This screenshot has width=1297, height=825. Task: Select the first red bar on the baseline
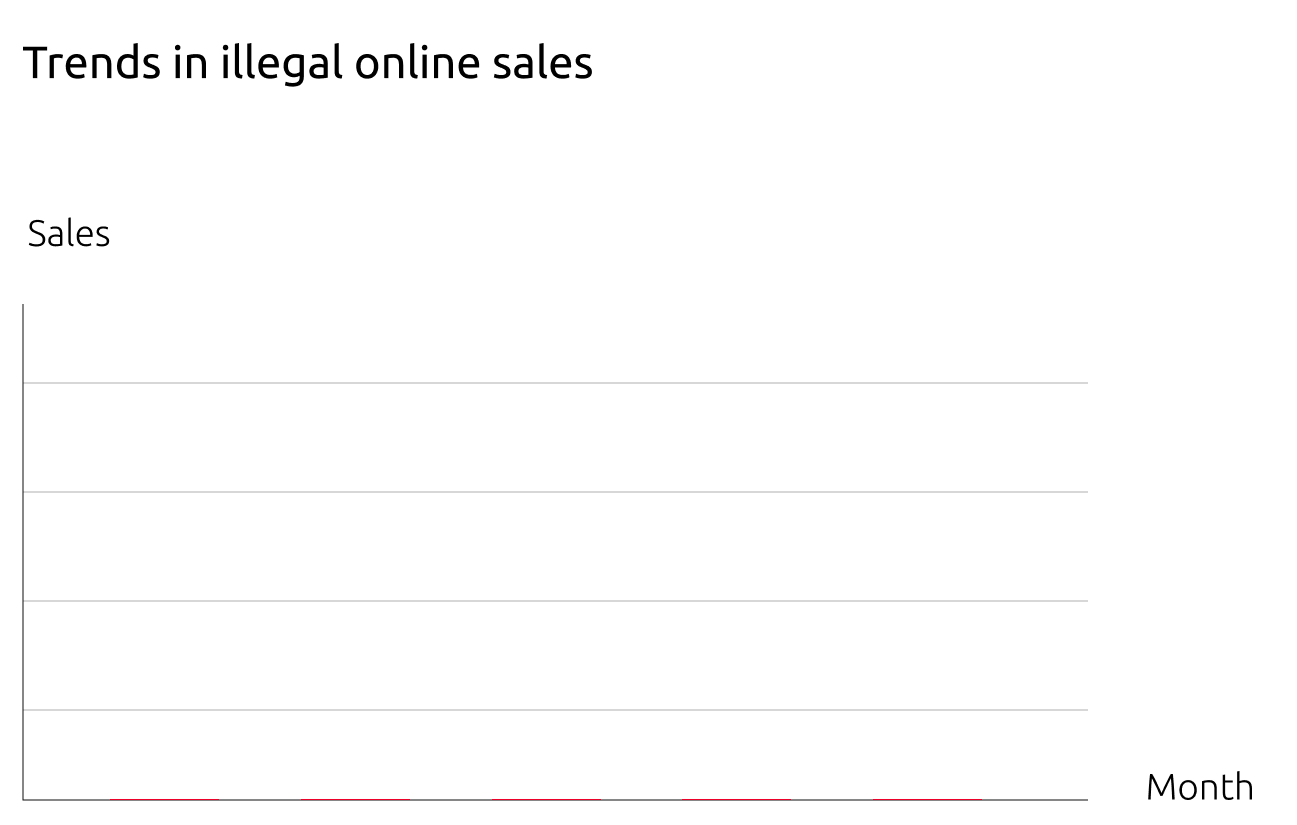click(x=164, y=799)
